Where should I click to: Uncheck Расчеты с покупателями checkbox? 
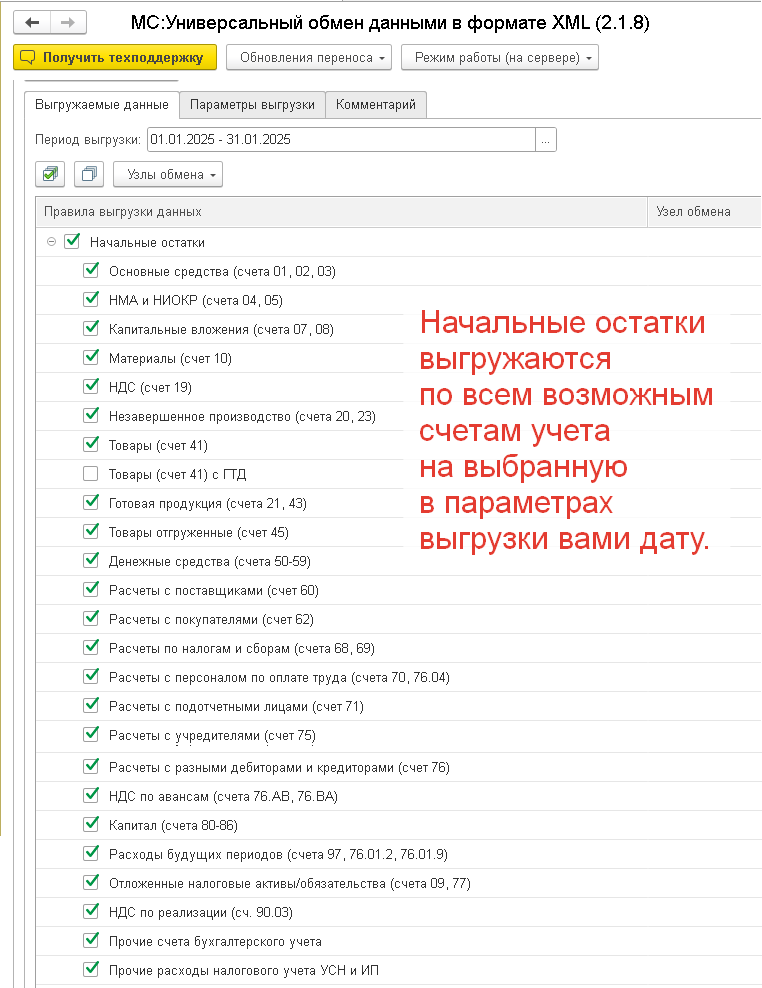[x=91, y=618]
